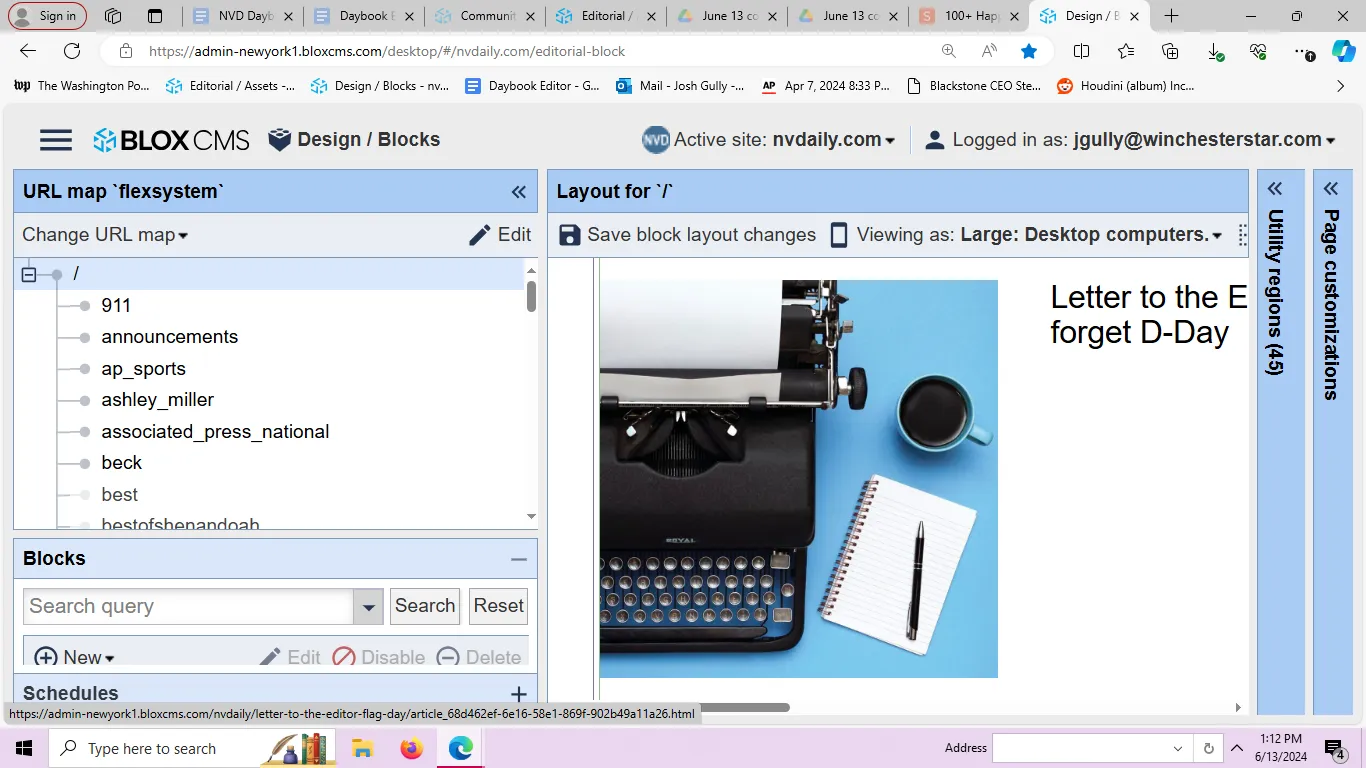Viewport: 1366px width, 768px height.
Task: Open the BLOX CMS hamburger menu
Action: click(x=56, y=140)
